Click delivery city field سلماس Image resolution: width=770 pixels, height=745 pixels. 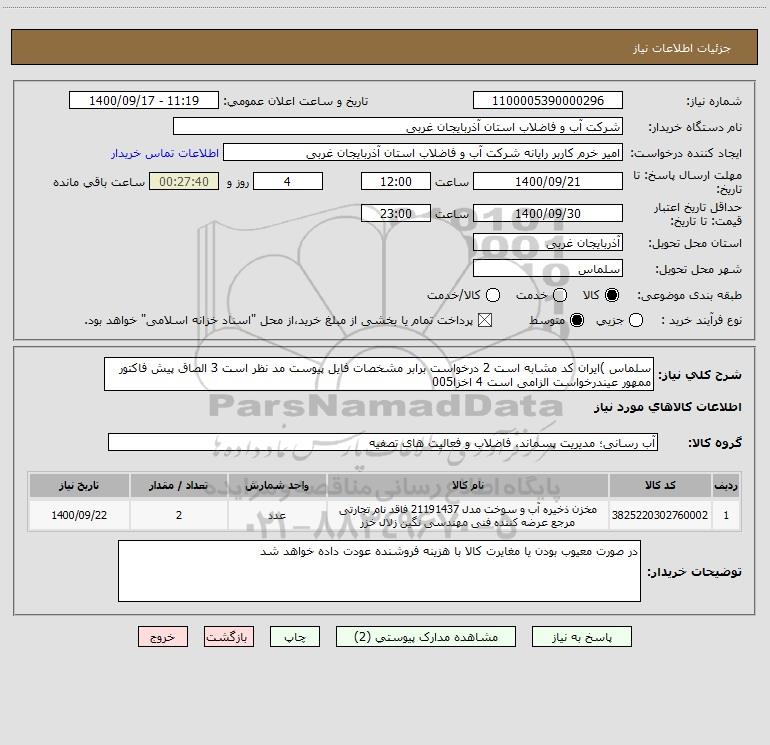pyautogui.click(x=548, y=268)
